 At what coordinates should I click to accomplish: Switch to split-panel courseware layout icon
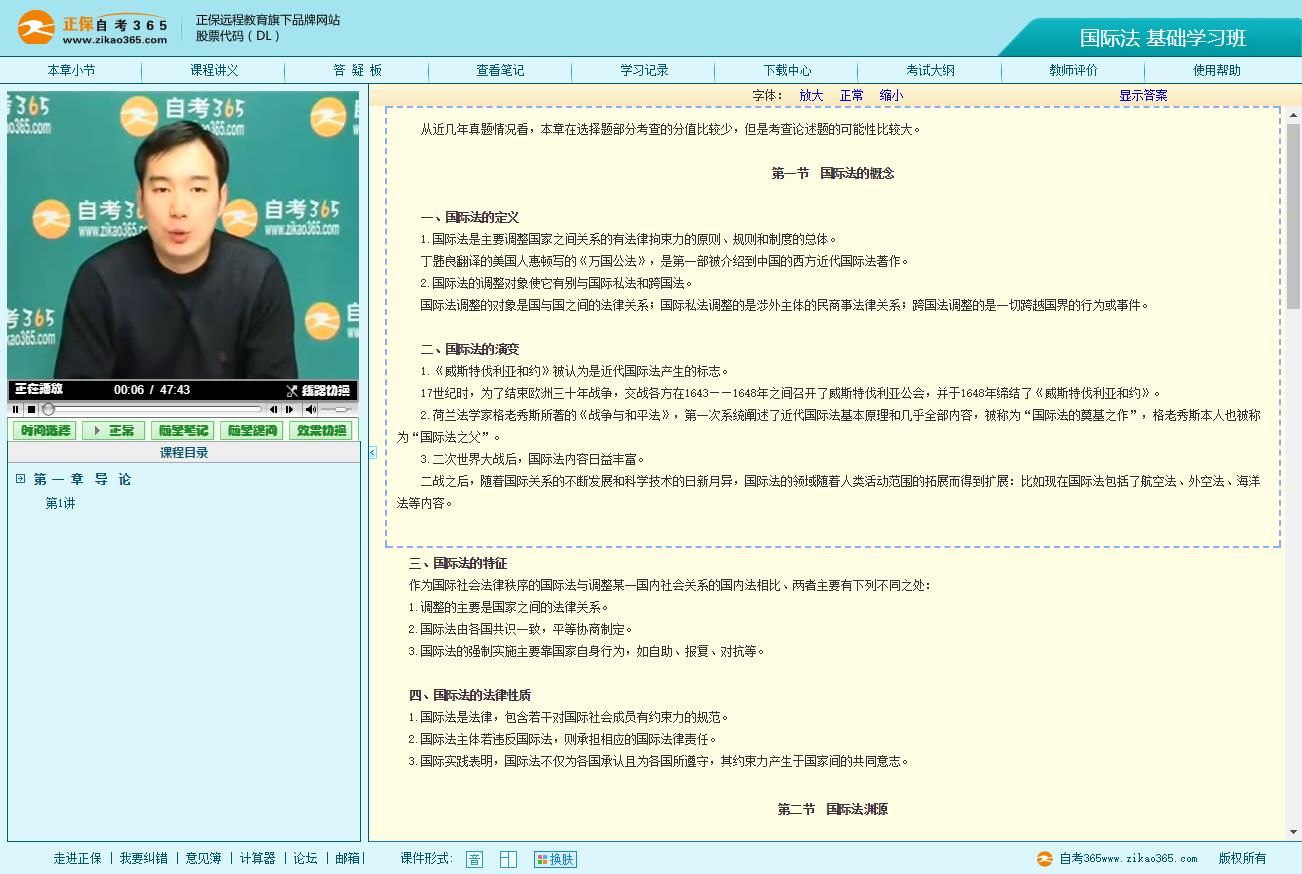(x=508, y=859)
